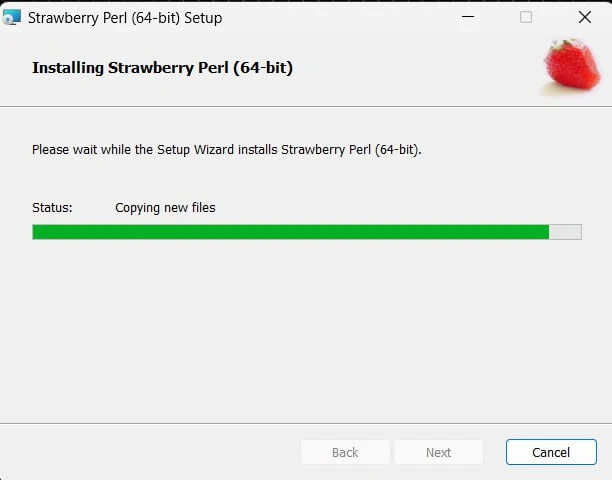Close the Strawberry Perl Setup window
The width and height of the screenshot is (612, 480).
click(x=585, y=17)
